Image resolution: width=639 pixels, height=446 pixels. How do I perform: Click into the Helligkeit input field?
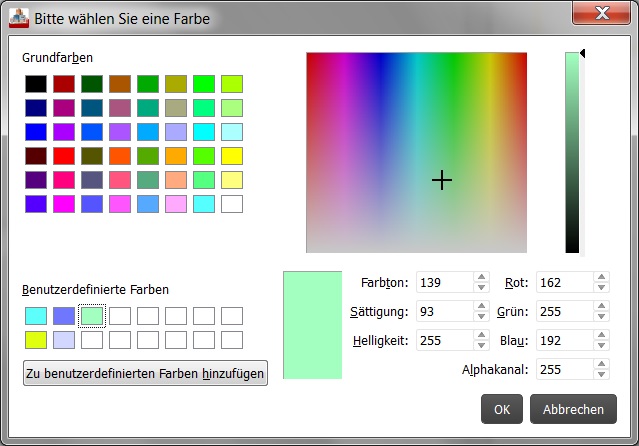(444, 340)
